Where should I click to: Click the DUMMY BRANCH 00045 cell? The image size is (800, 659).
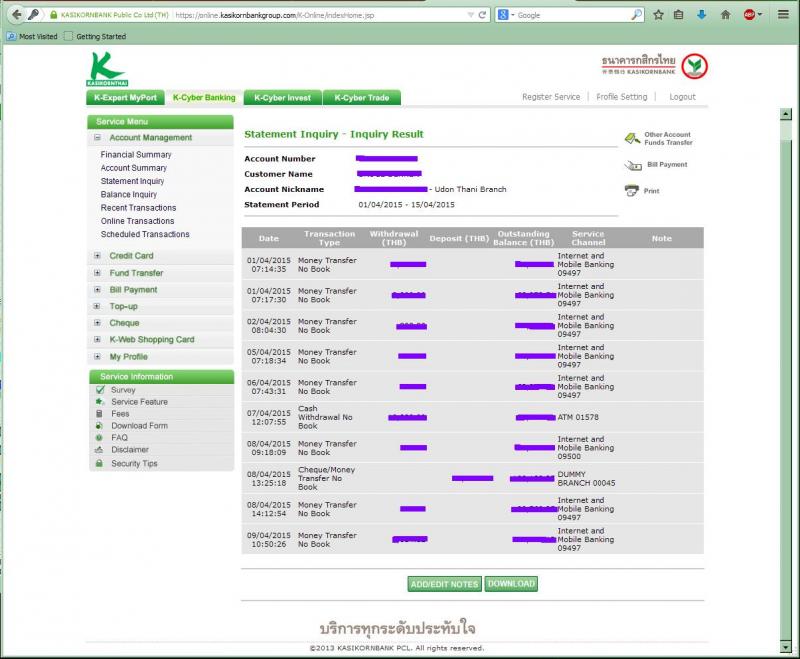pos(586,478)
